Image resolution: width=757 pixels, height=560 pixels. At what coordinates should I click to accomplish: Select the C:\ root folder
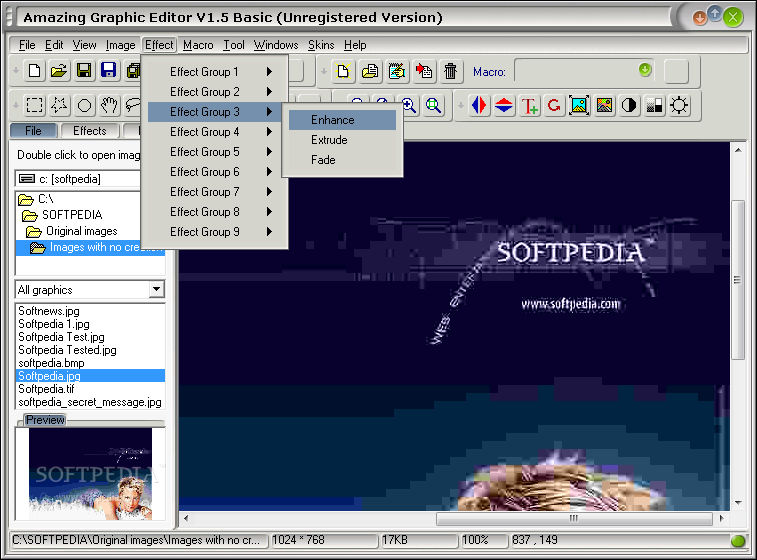[x=36, y=199]
